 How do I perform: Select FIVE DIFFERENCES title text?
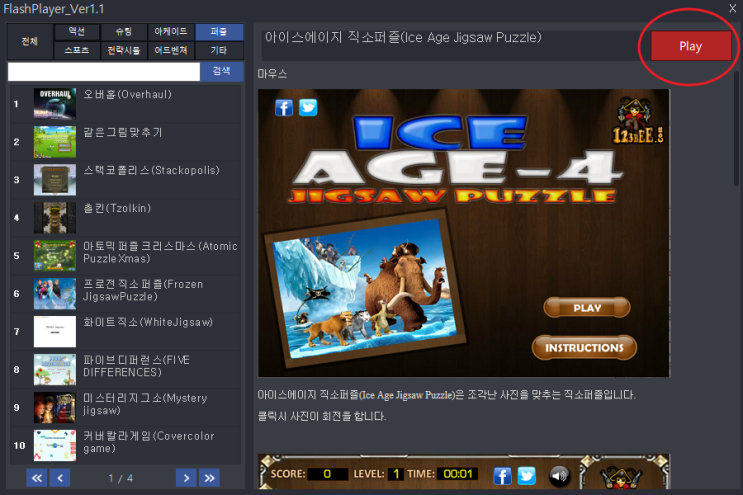[136, 366]
